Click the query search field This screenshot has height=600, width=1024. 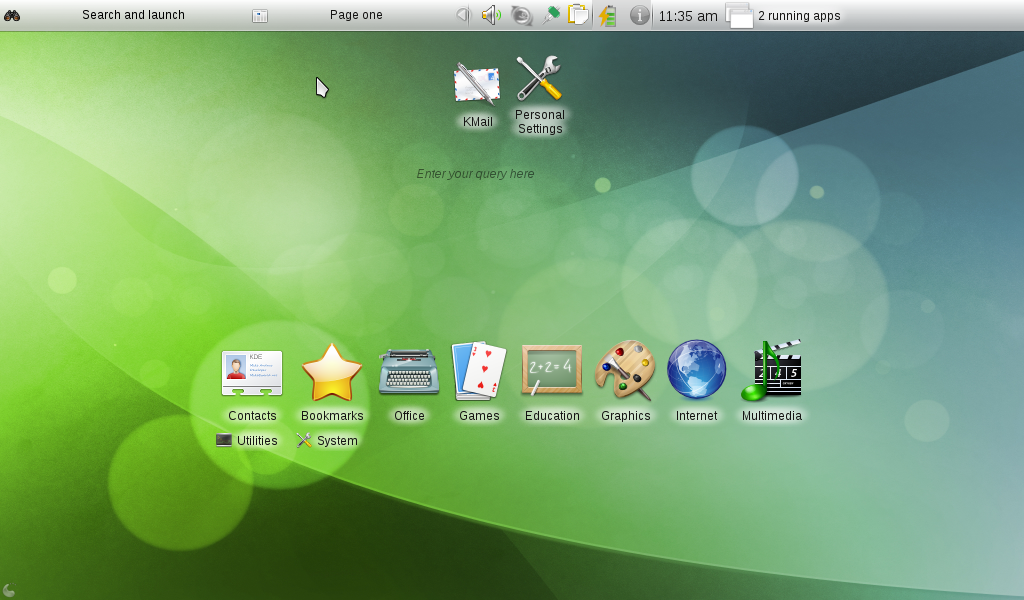(x=476, y=174)
